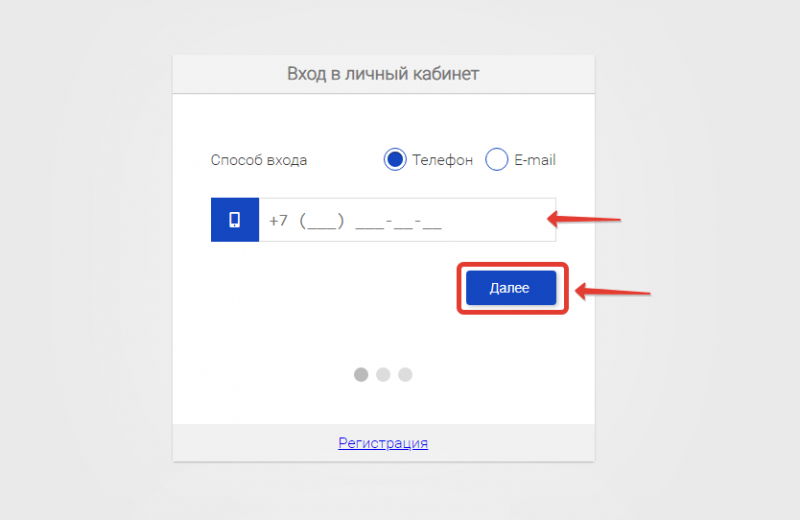800x520 pixels.
Task: Select the E-mail radio button
Action: pyautogui.click(x=496, y=159)
